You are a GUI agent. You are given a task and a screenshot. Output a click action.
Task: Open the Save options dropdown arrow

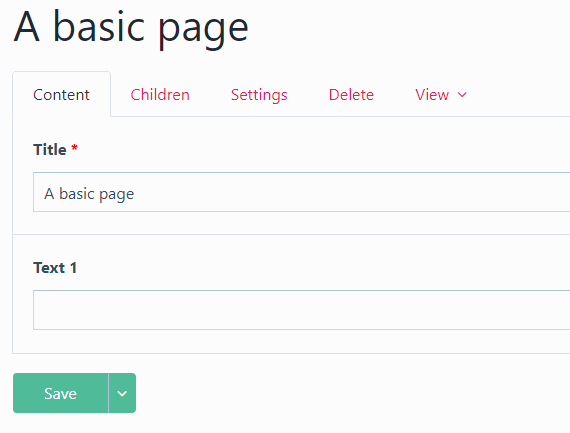[x=122, y=393]
